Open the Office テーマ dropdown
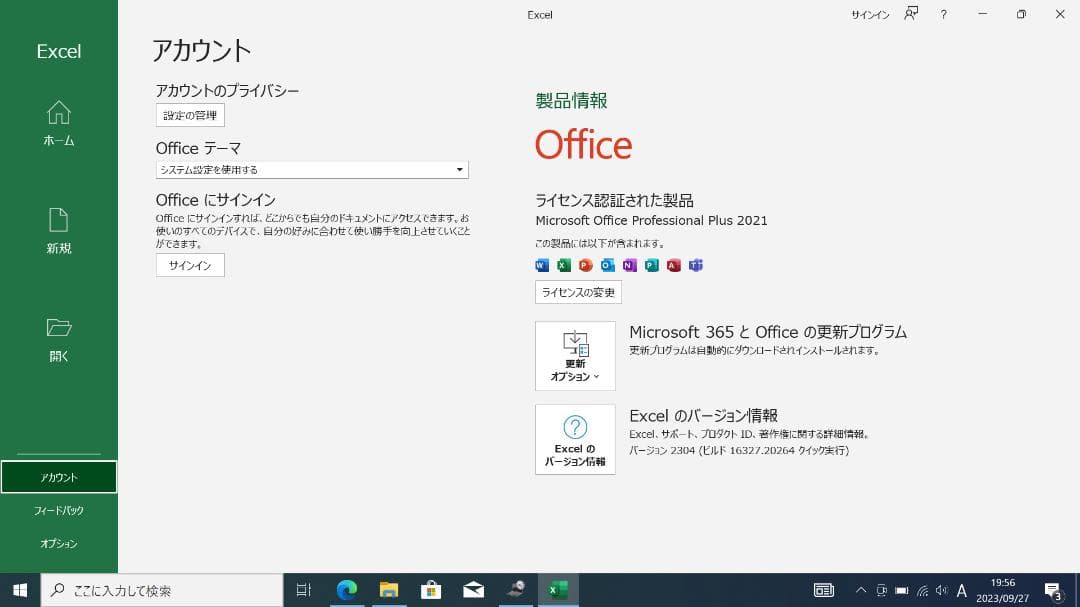The height and width of the screenshot is (607, 1080). point(311,169)
